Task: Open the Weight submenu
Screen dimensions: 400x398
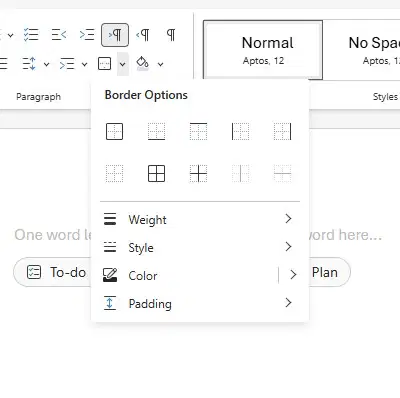Action: (x=200, y=219)
